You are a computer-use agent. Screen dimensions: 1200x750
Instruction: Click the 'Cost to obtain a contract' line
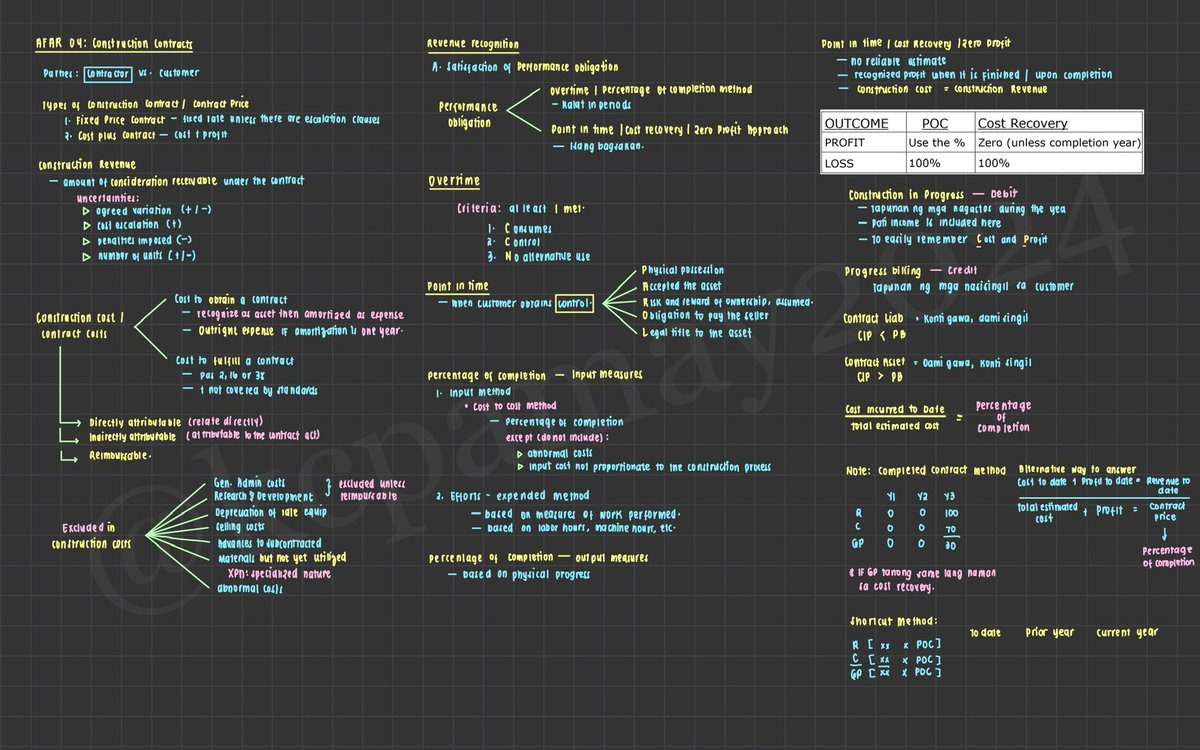pos(230,300)
